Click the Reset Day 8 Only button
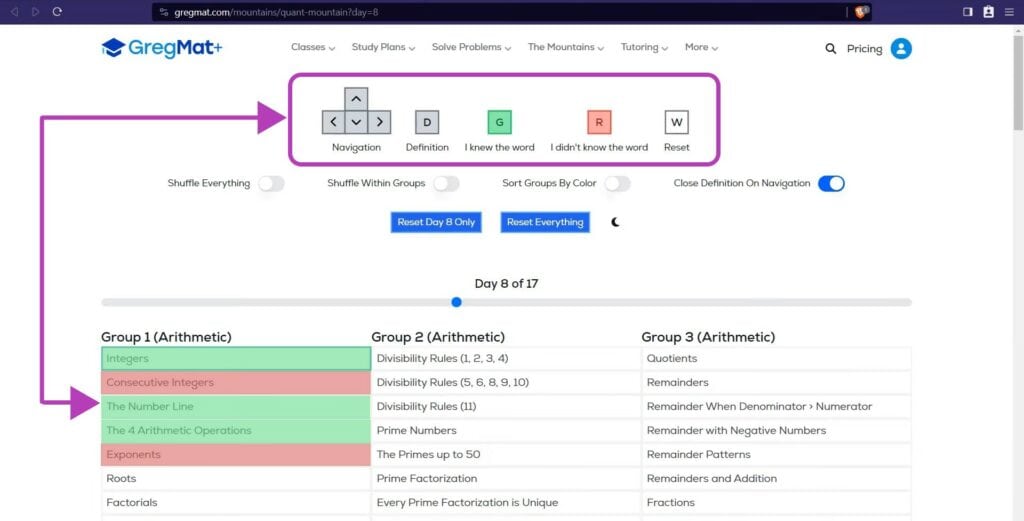Image resolution: width=1024 pixels, height=521 pixels. point(436,222)
